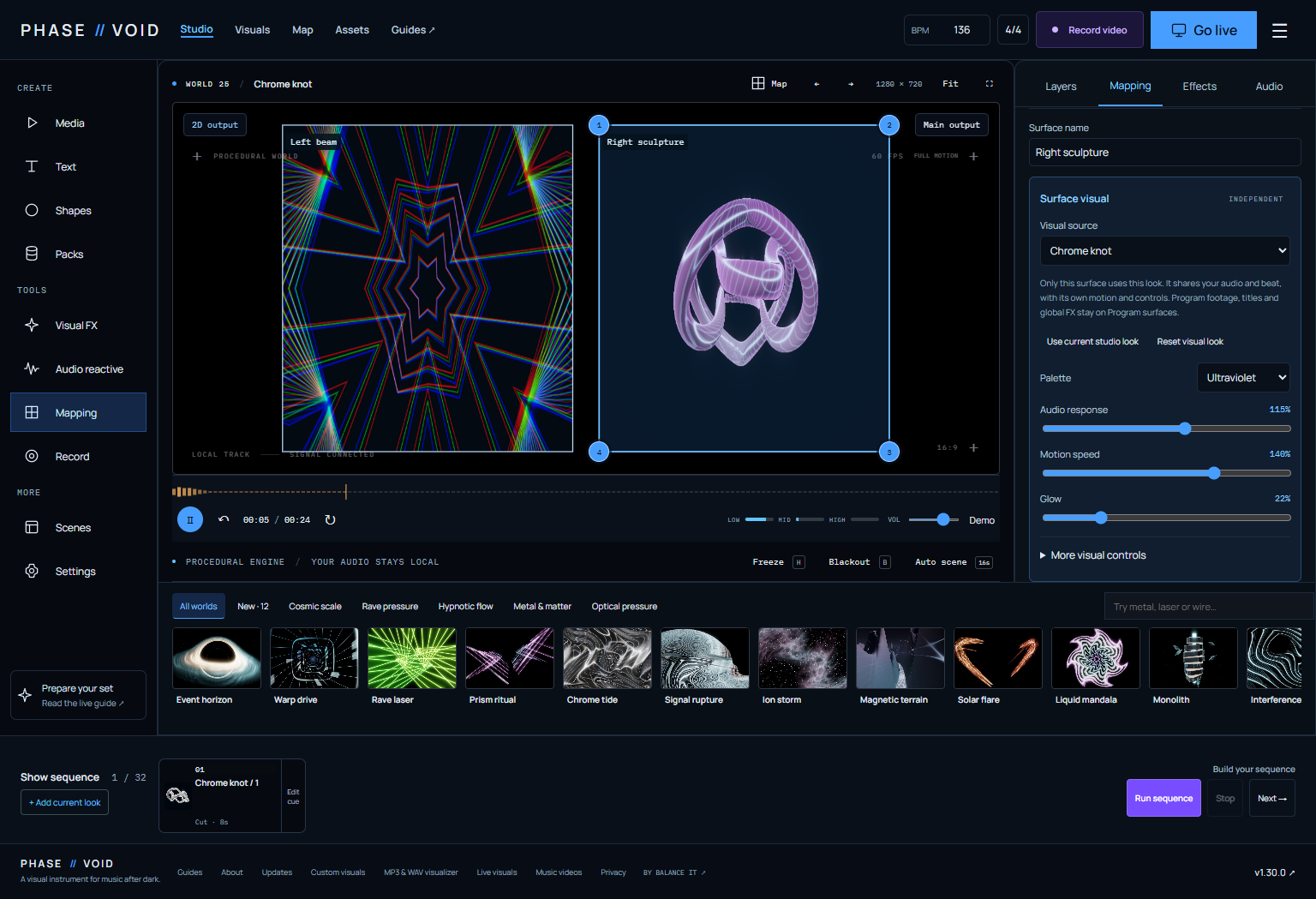
Task: Toggle the loop icon near timecode
Action: (x=331, y=519)
